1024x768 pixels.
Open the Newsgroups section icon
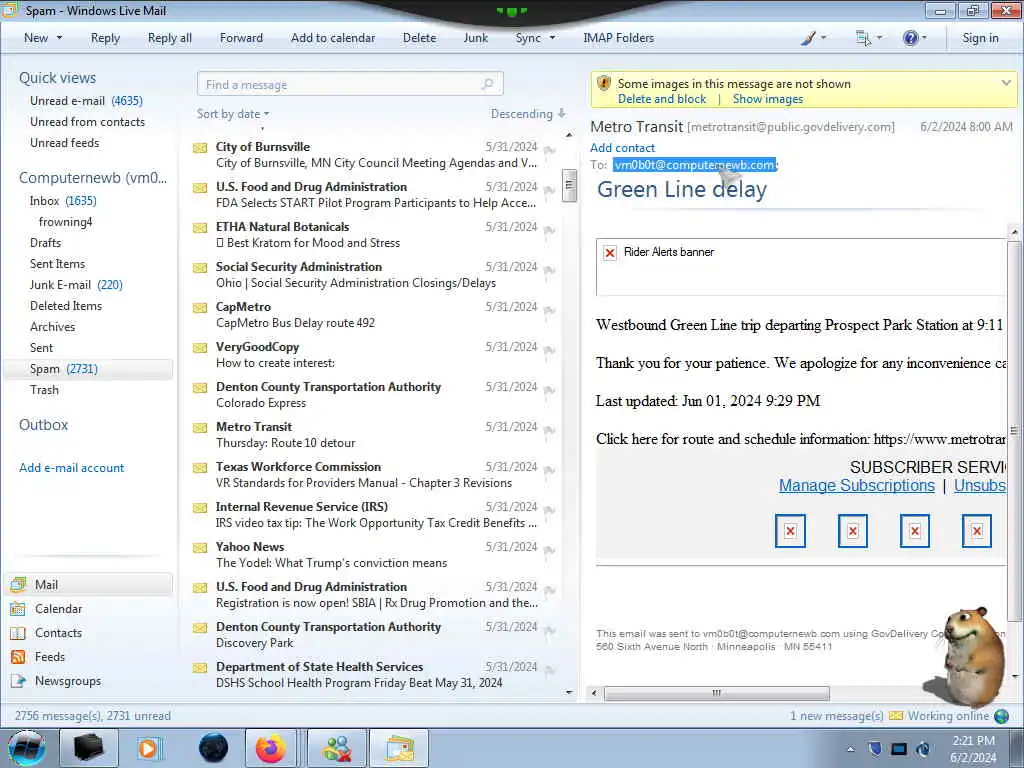(18, 680)
